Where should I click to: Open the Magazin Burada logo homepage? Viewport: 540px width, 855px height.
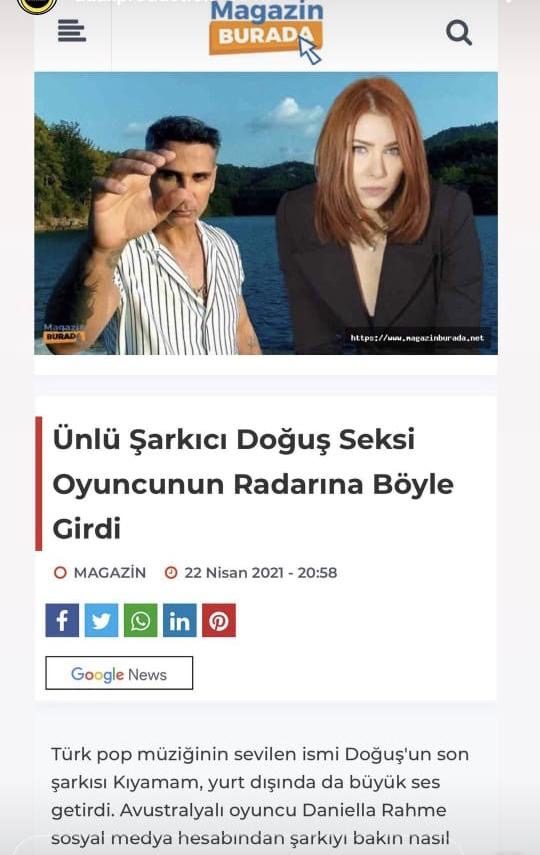pyautogui.click(x=266, y=31)
